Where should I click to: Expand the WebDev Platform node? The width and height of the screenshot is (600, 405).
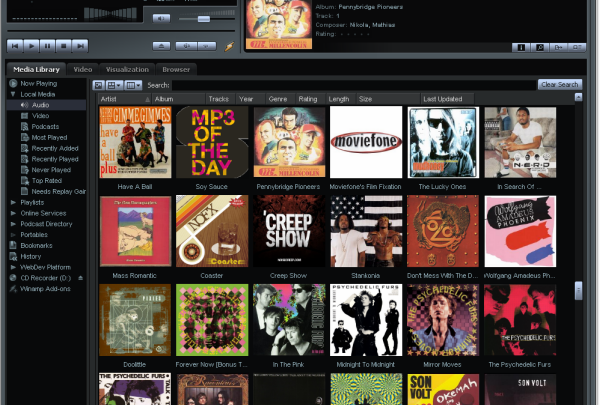(x=13, y=267)
